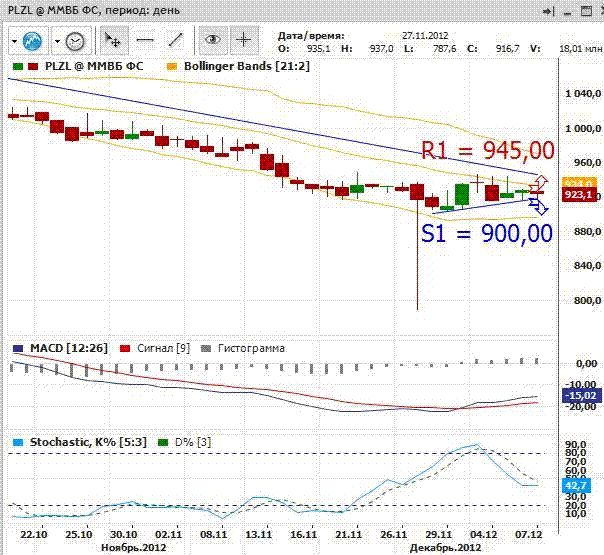Screen dimensions: 604x555
Task: Click Bollinger Bands [21:2] legend label
Action: (247, 66)
